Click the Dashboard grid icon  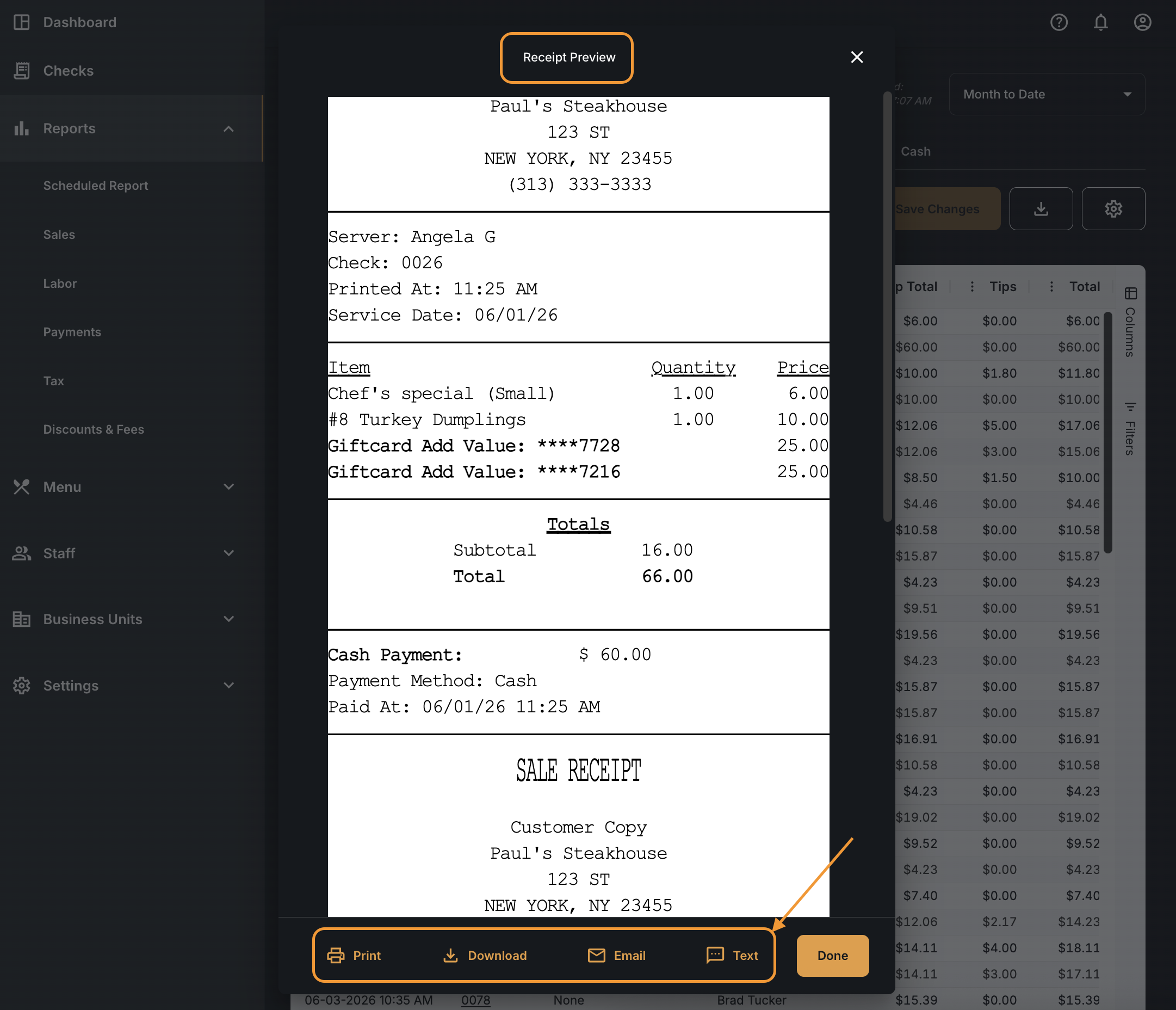[x=22, y=22]
